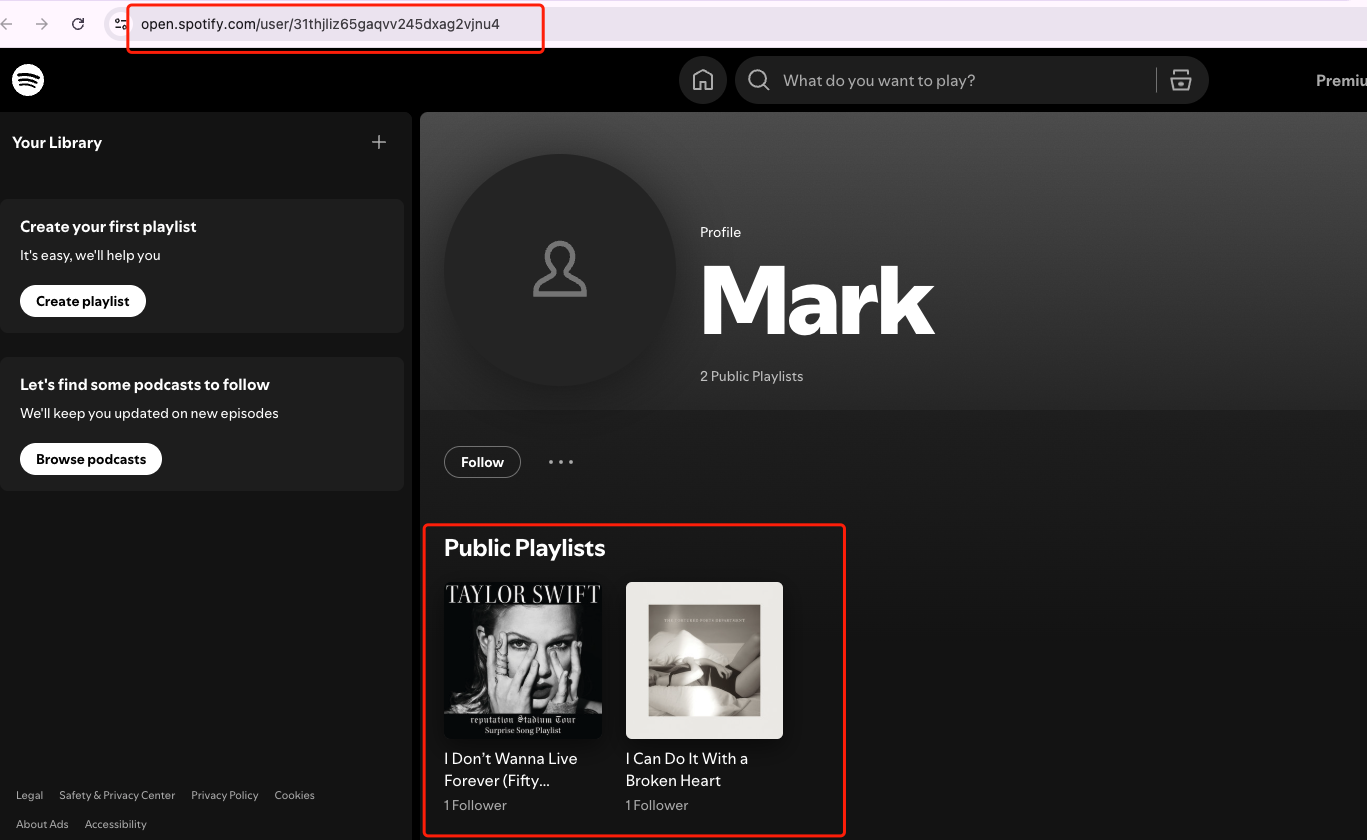Click the Create playlist button
1367x840 pixels.
(x=83, y=301)
